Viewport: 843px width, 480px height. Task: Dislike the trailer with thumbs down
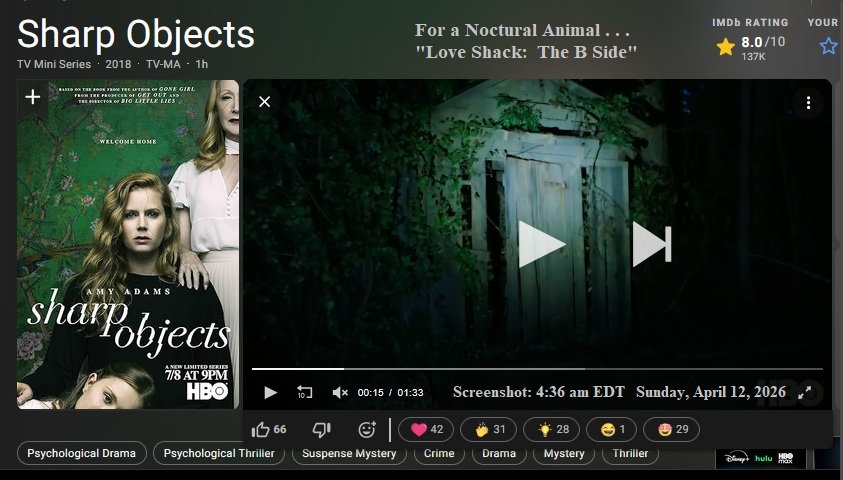[322, 429]
